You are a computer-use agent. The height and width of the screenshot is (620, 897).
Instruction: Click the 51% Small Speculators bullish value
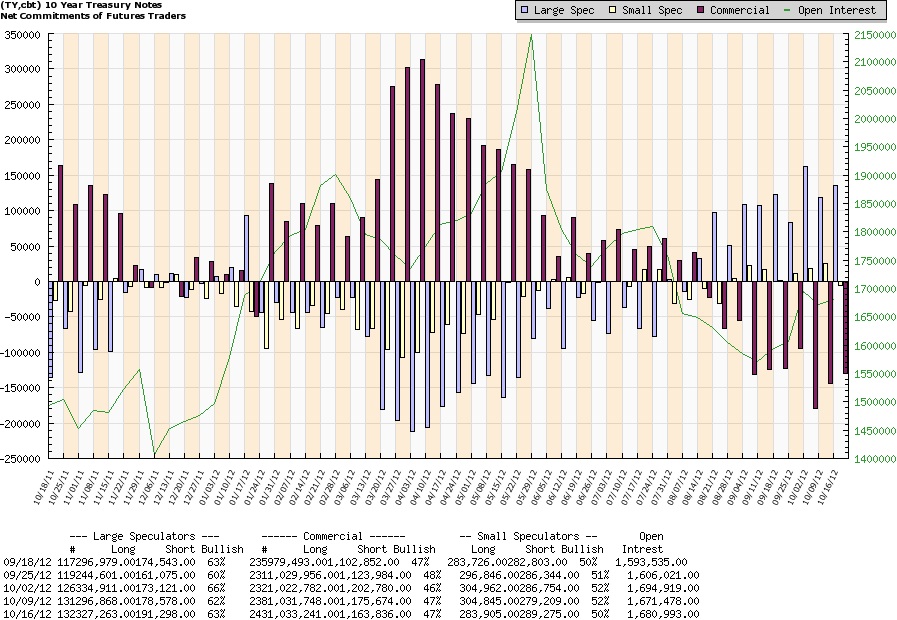[600, 575]
